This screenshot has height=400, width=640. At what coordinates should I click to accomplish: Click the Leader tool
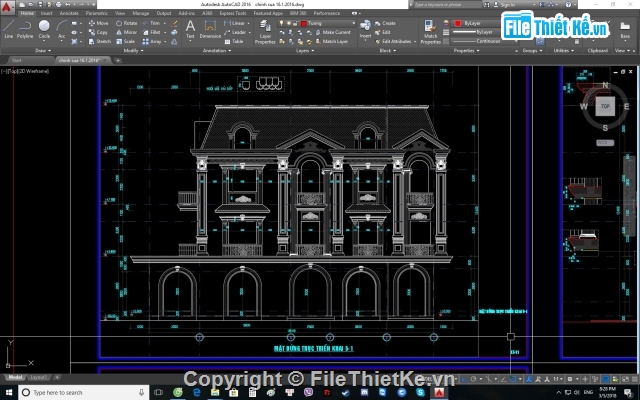point(235,32)
